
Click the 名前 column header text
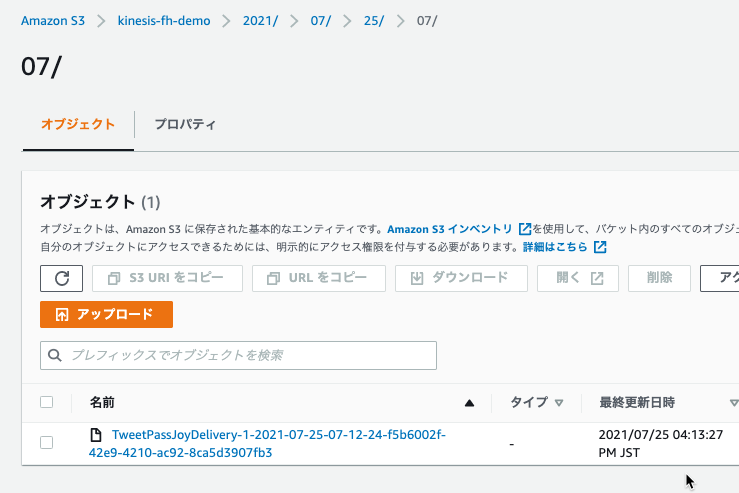(x=102, y=403)
